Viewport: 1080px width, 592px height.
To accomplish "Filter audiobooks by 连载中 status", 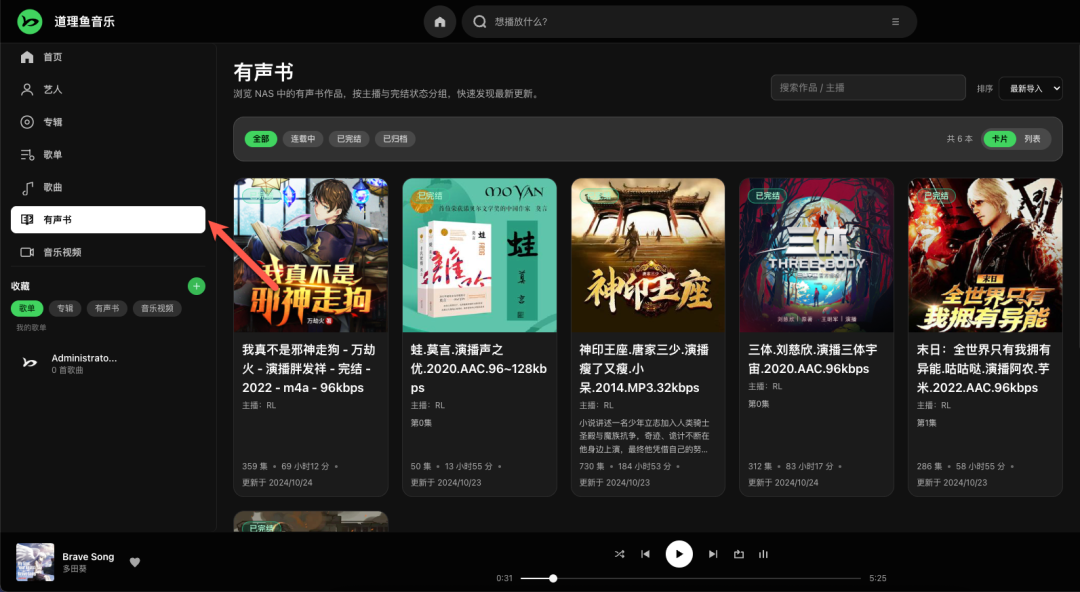I will [303, 139].
